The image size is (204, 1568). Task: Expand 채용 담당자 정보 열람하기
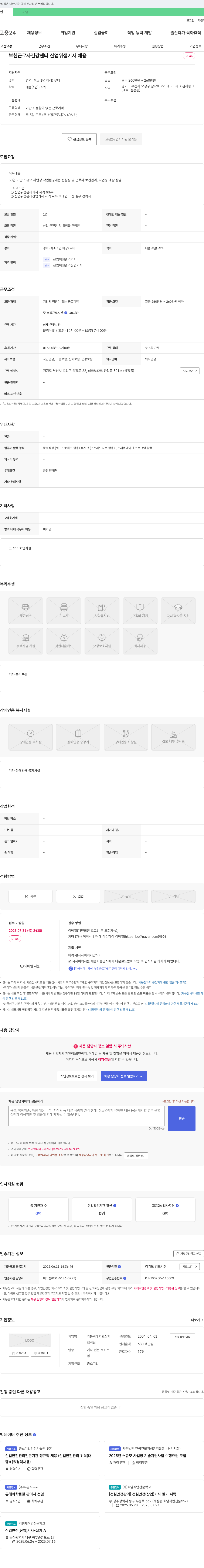pos(124,1076)
